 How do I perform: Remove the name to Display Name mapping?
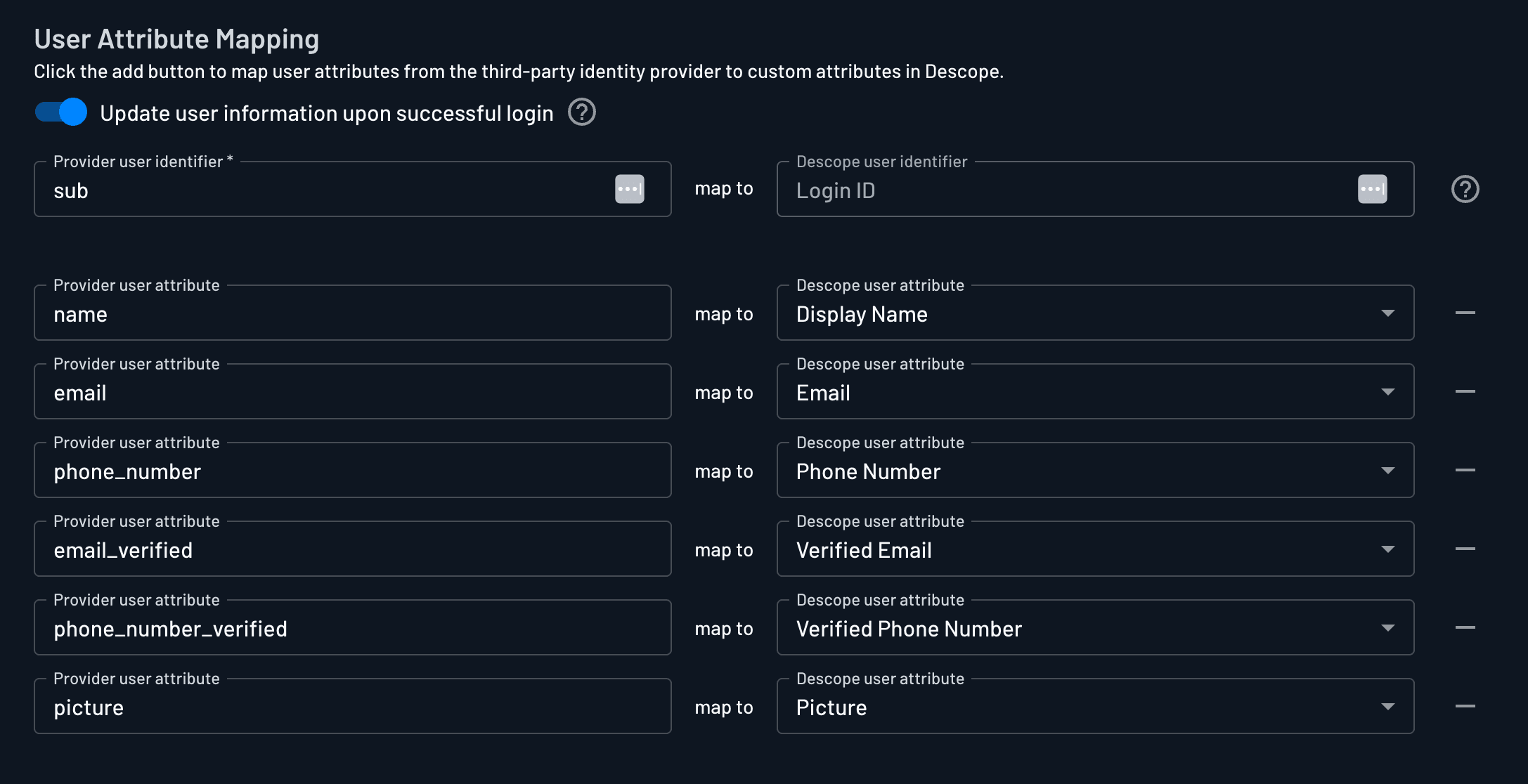(1465, 313)
